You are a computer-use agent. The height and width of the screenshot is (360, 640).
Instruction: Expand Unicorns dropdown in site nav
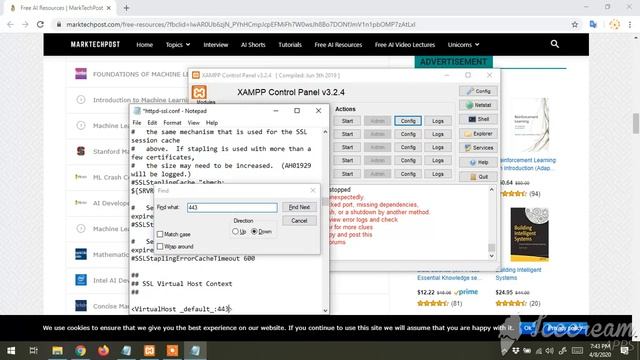(x=463, y=44)
